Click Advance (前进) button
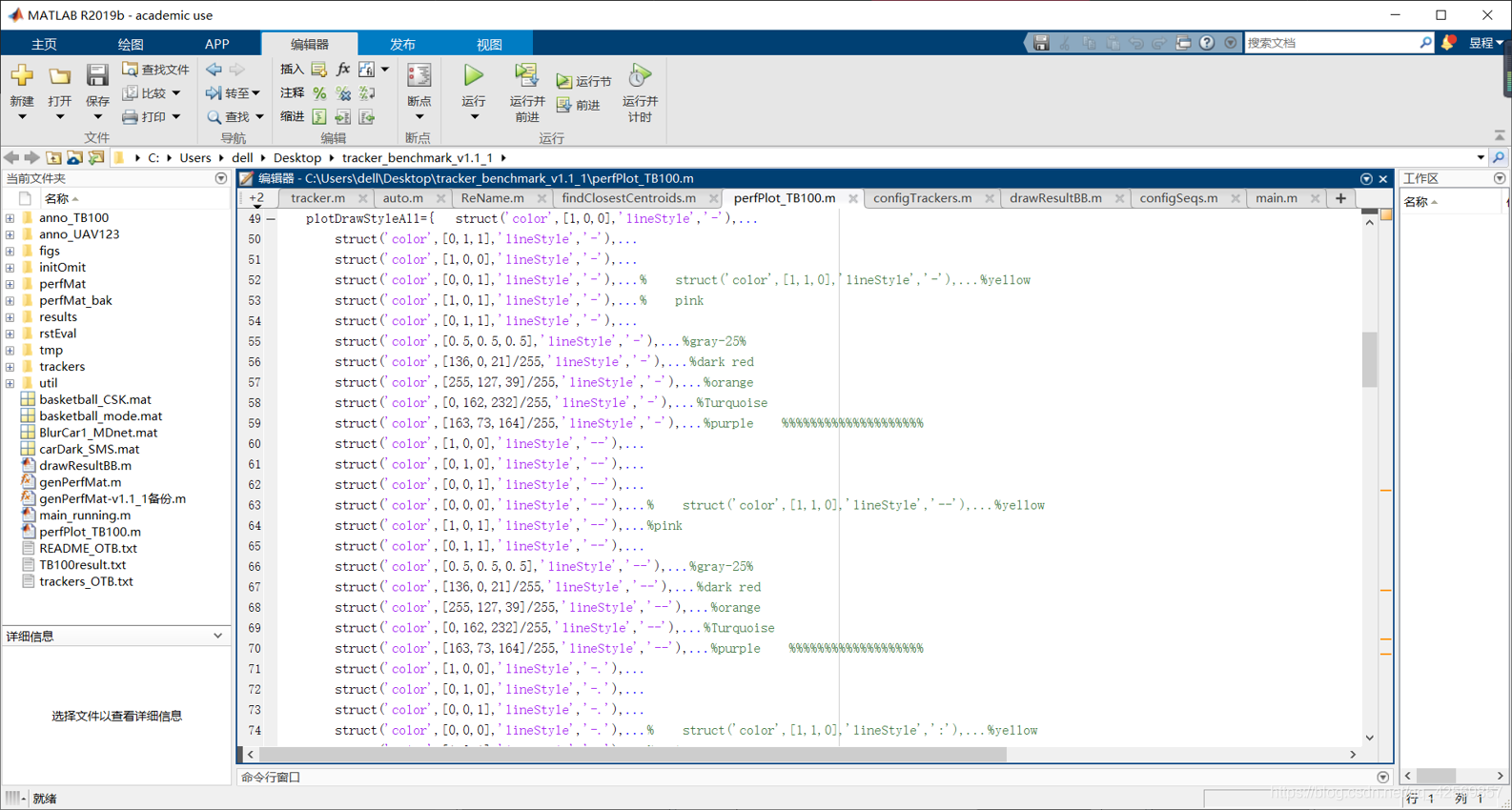The image size is (1512, 810). 579,106
